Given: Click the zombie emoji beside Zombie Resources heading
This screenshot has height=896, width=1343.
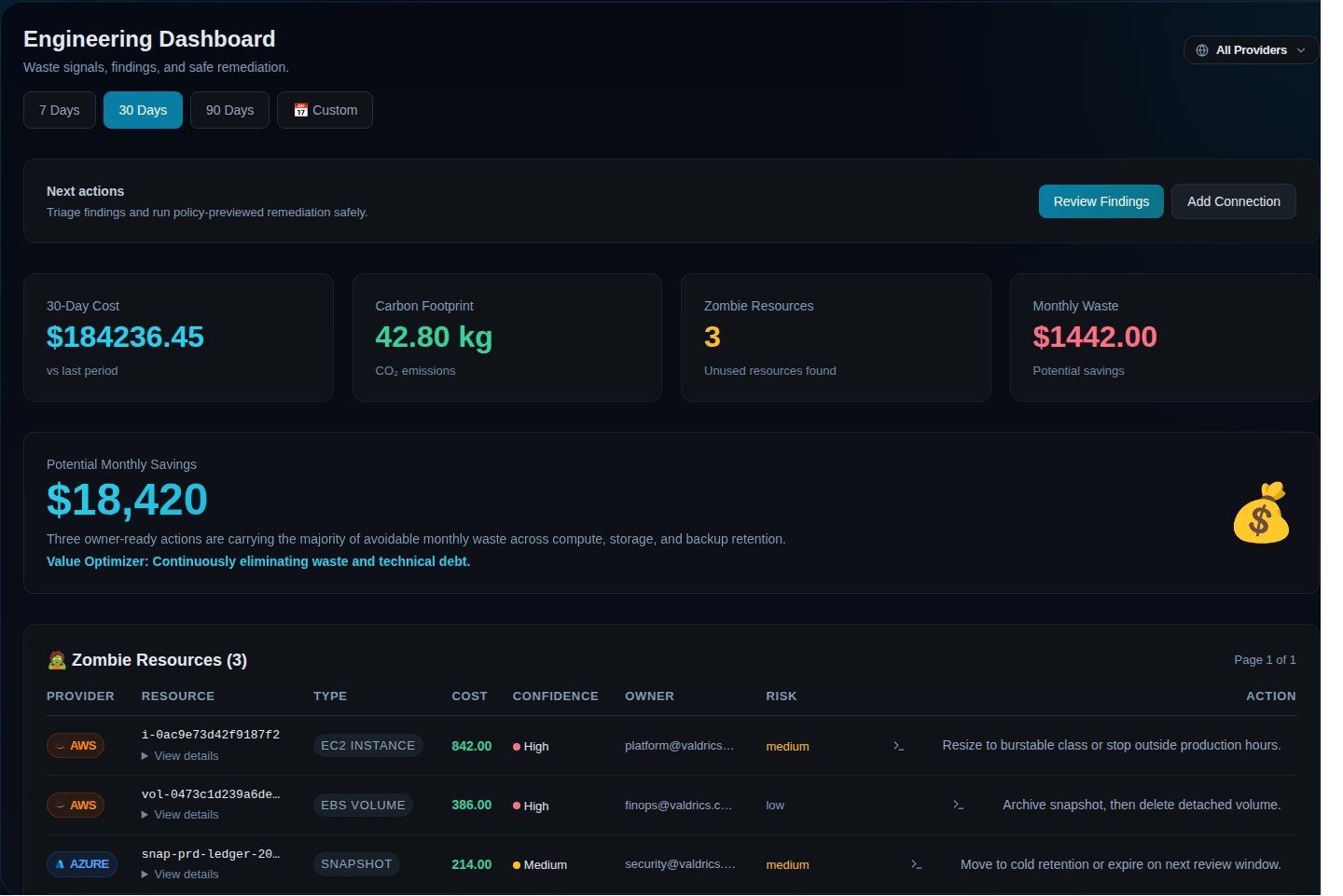Looking at the screenshot, I should click(x=57, y=659).
